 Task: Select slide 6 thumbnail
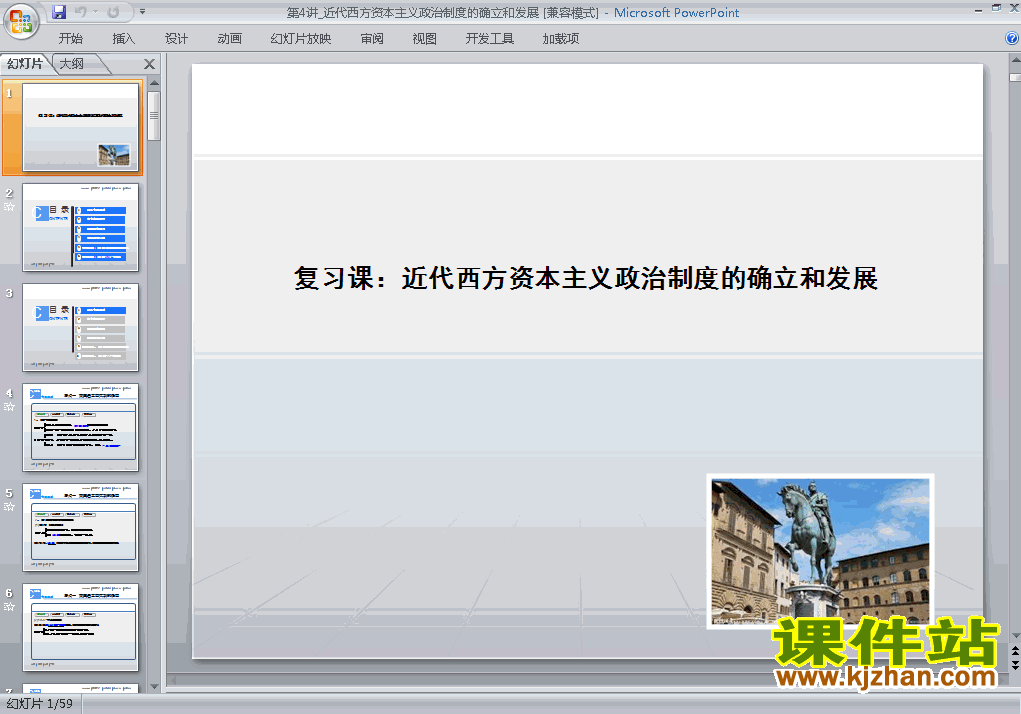pyautogui.click(x=81, y=627)
